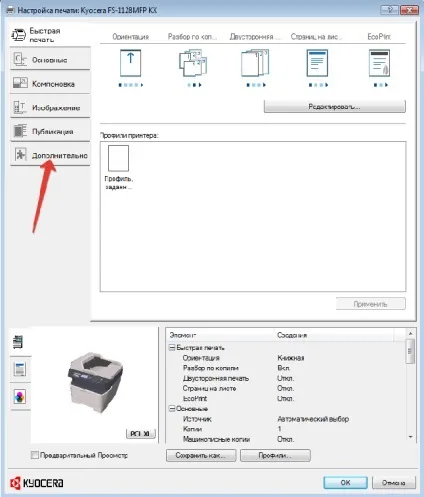Click the settings list scroll up arrow

pyautogui.click(x=410, y=333)
